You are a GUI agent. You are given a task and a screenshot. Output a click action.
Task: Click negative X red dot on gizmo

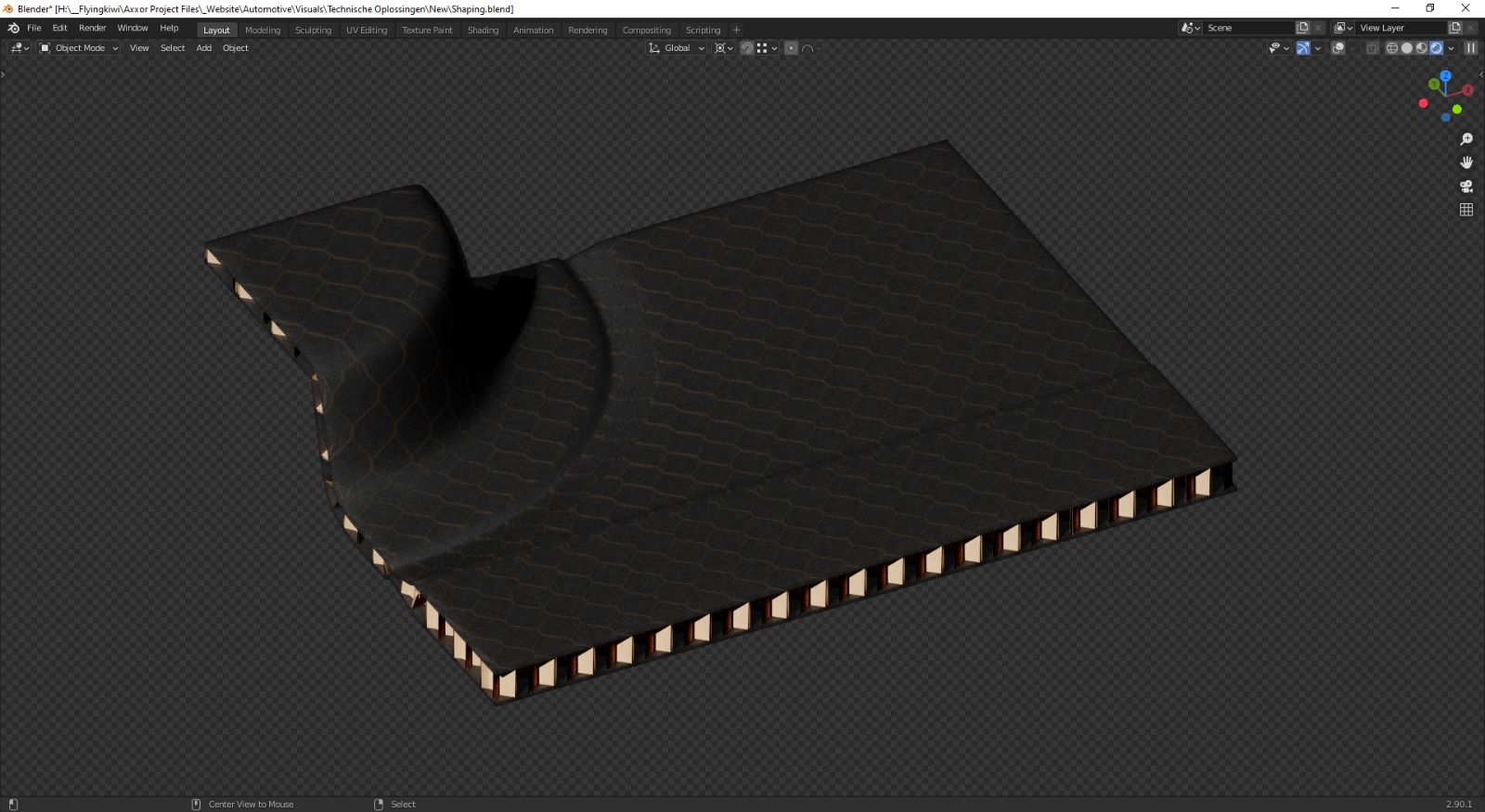click(x=1423, y=103)
